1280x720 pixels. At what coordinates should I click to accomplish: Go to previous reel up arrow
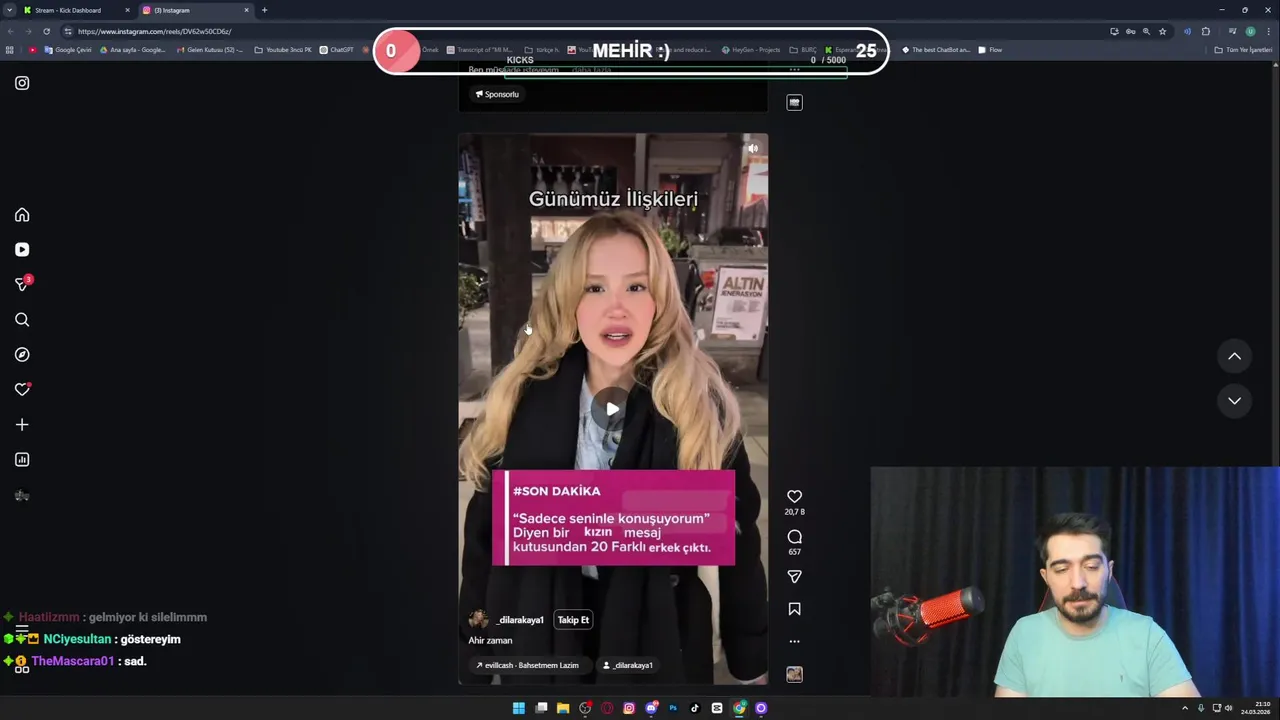[1234, 356]
